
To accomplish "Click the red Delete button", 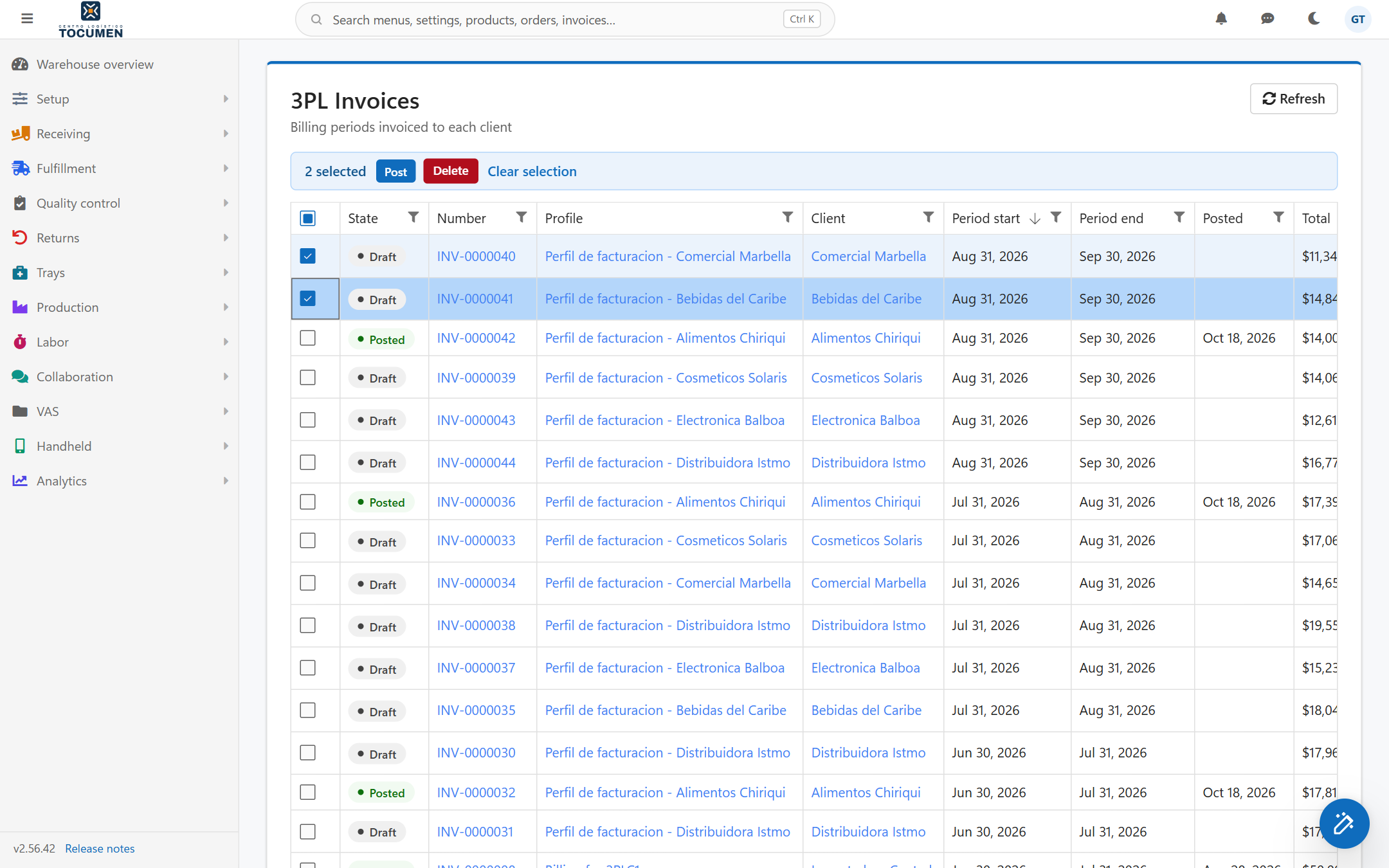I will [x=450, y=171].
